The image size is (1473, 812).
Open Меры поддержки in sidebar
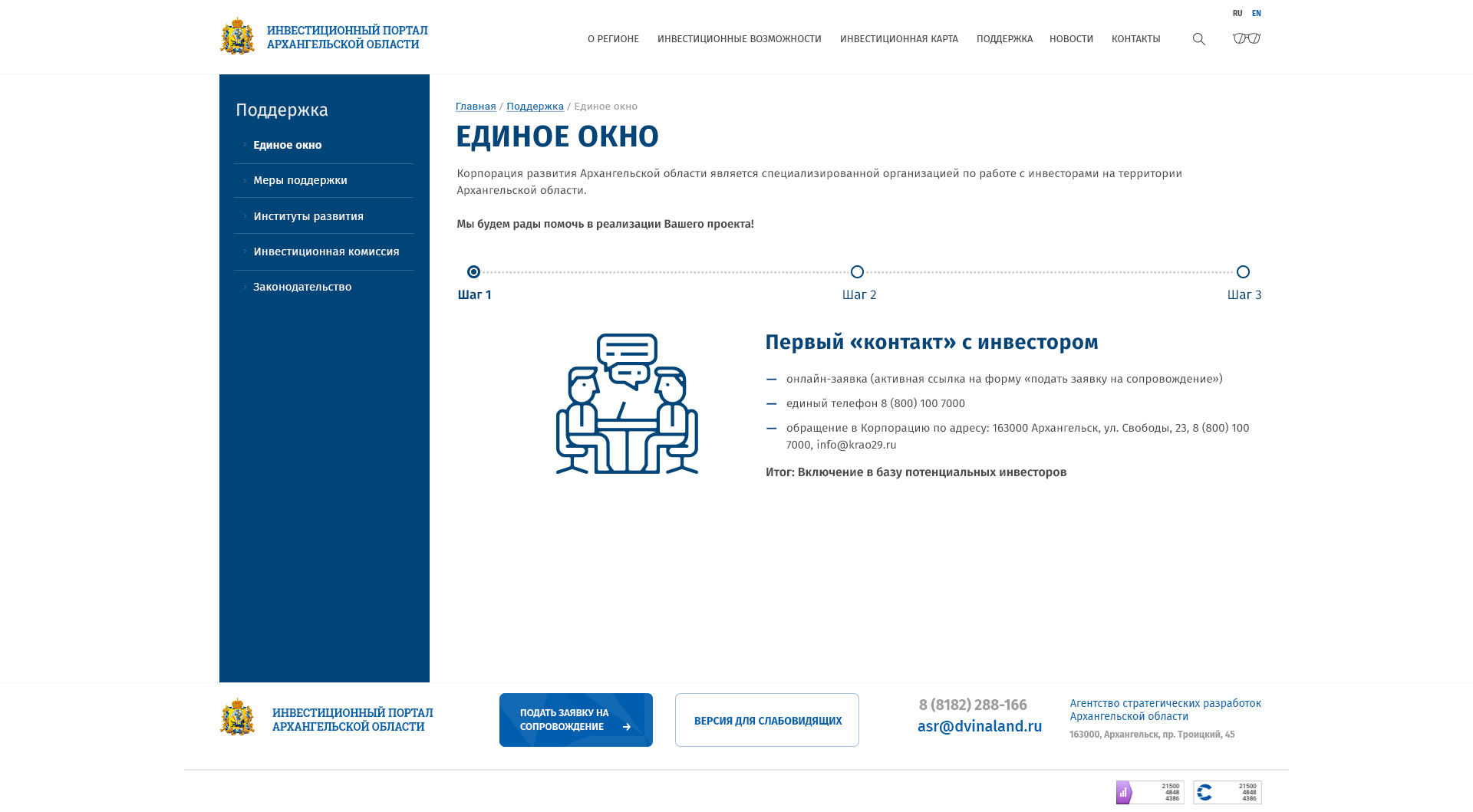point(300,180)
